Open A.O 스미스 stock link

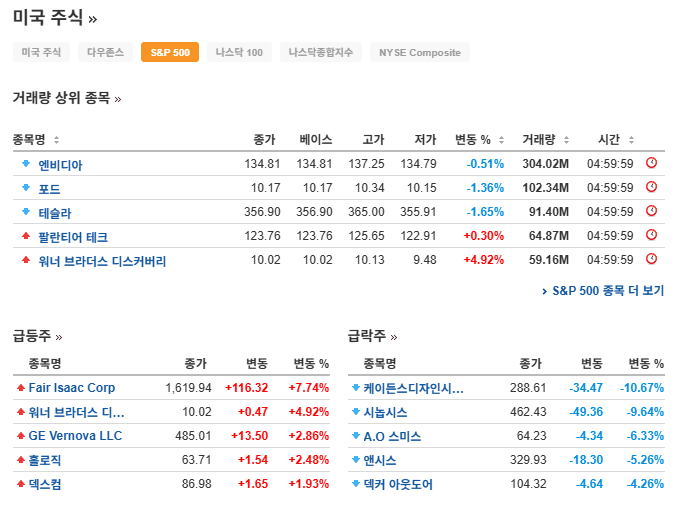pyautogui.click(x=392, y=436)
